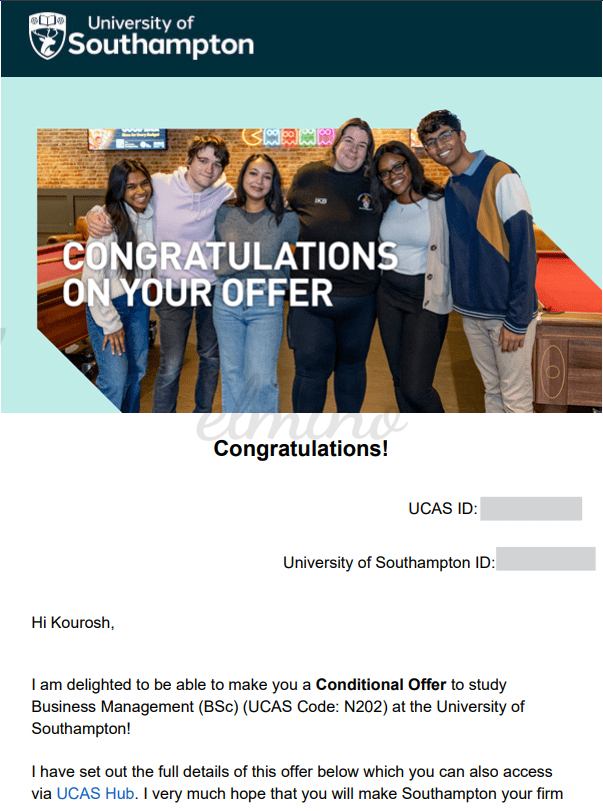Click the neon ghost lights on brick wall

point(299,137)
